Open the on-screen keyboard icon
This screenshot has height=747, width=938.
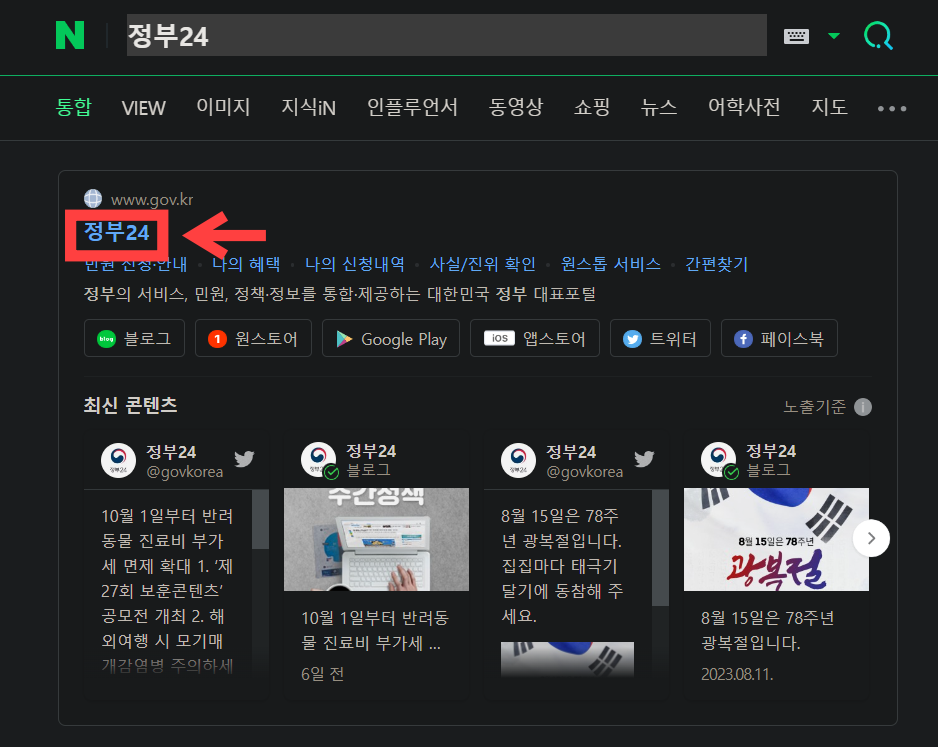796,36
